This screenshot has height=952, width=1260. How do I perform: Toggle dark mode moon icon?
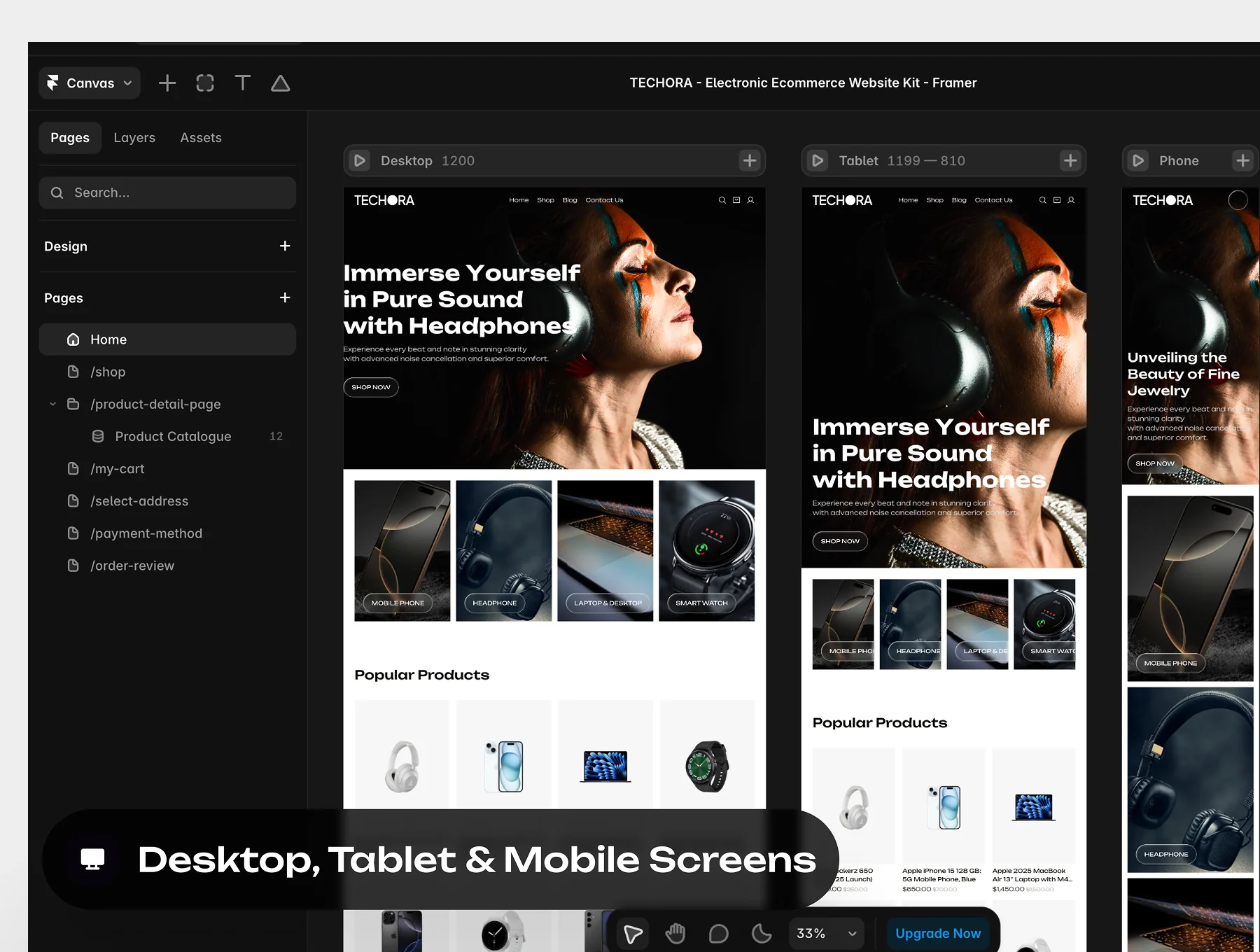coord(762,934)
